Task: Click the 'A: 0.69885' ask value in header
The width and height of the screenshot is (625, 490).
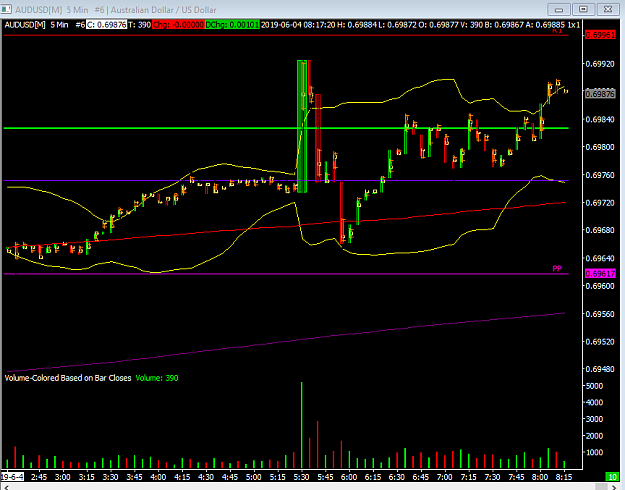Action: point(545,25)
